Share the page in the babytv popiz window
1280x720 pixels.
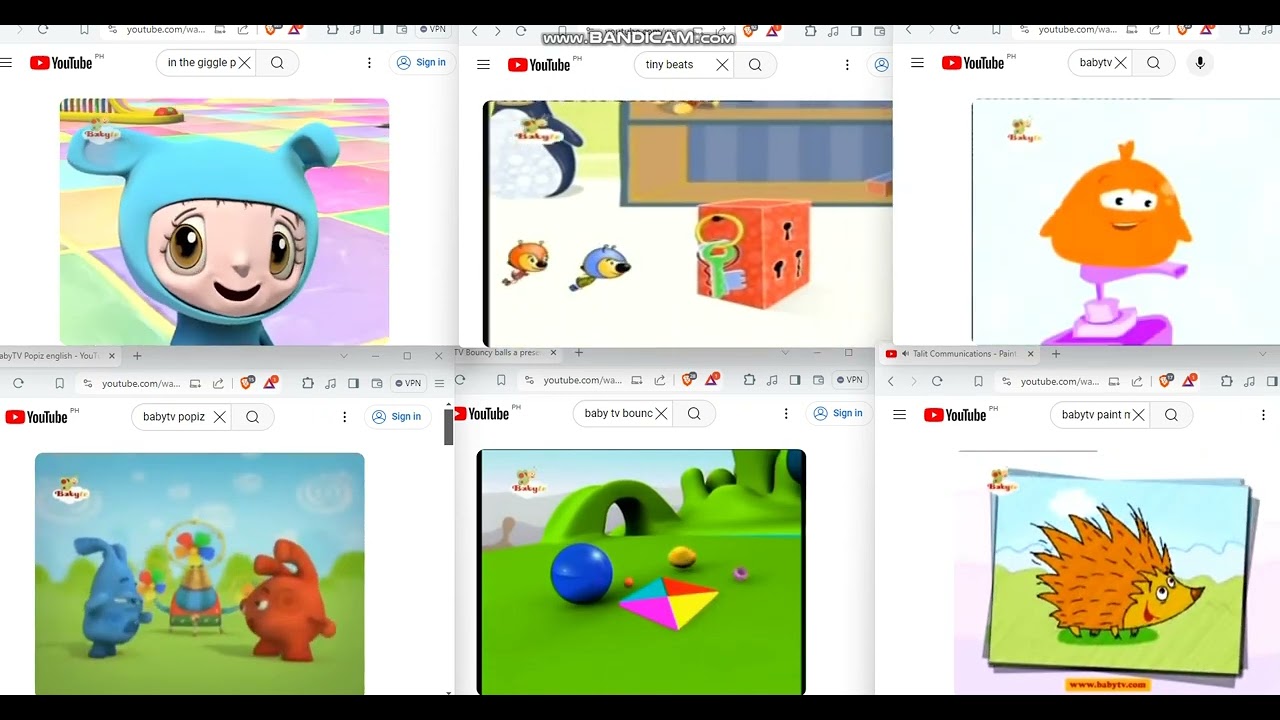point(216,383)
